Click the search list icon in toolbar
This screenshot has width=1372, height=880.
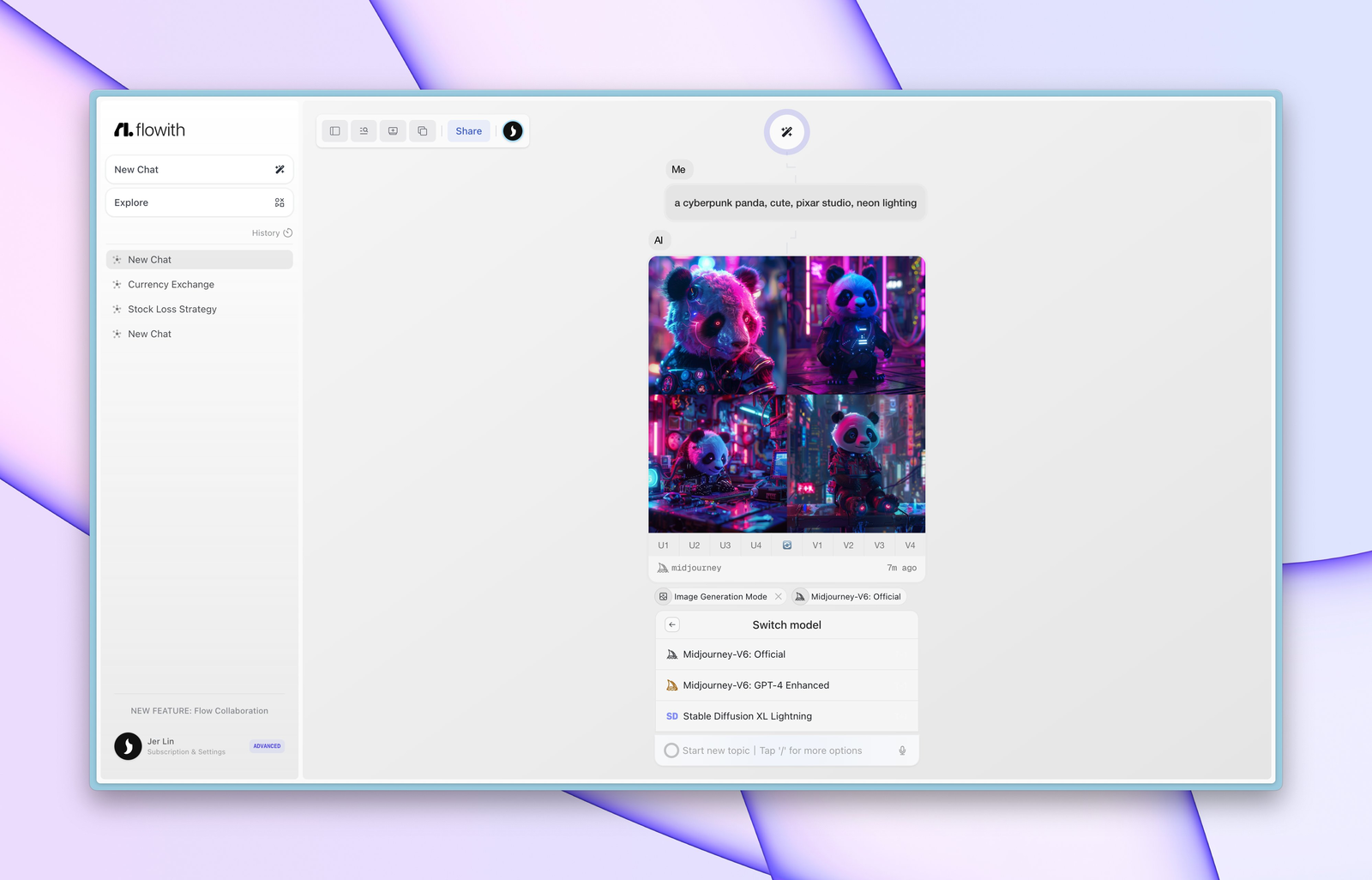point(364,131)
